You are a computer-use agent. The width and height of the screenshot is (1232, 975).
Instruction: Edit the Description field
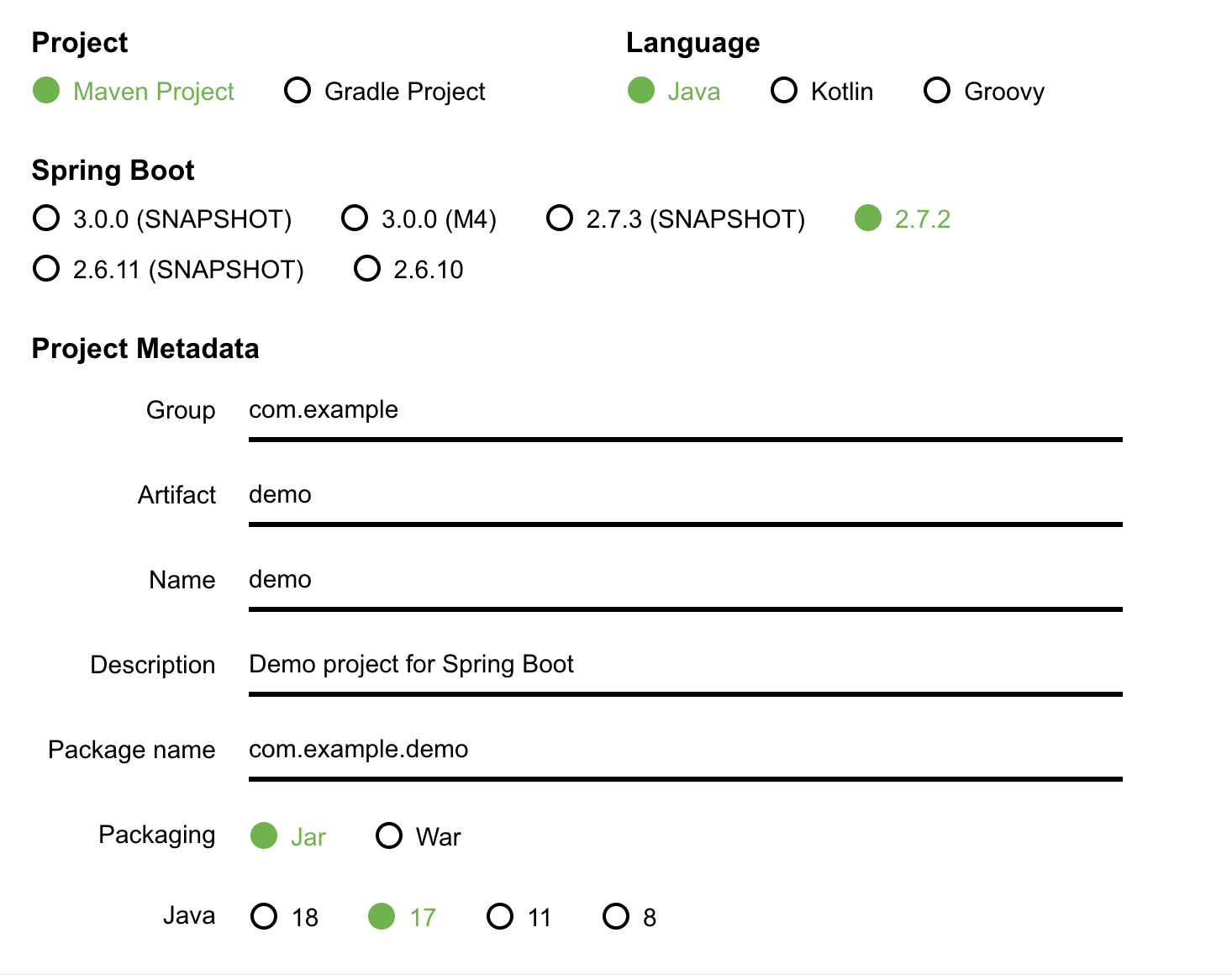(684, 667)
